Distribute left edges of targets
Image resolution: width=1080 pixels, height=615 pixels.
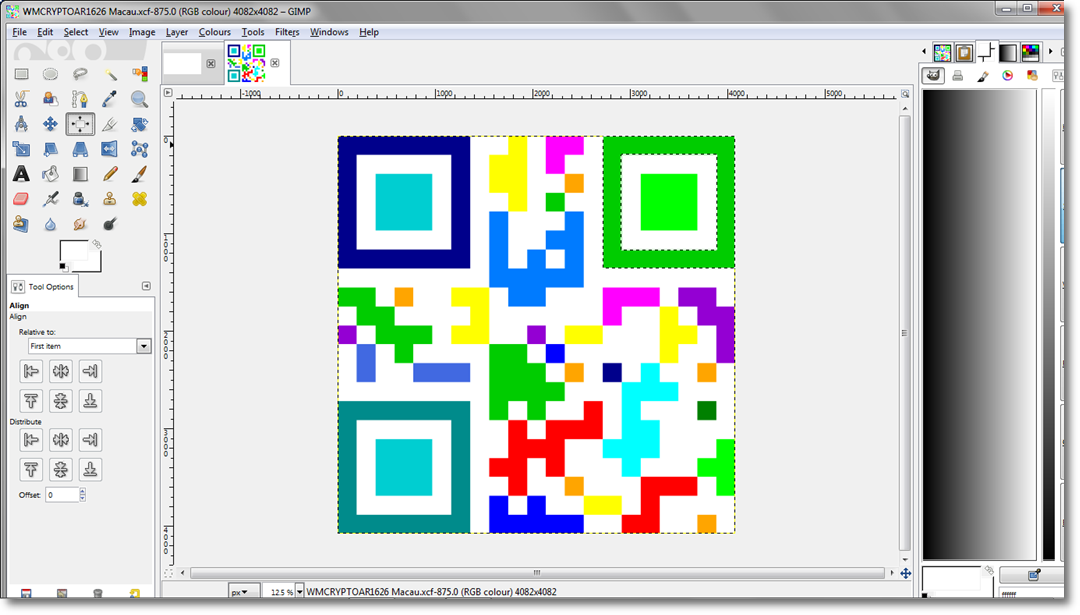pyautogui.click(x=31, y=439)
